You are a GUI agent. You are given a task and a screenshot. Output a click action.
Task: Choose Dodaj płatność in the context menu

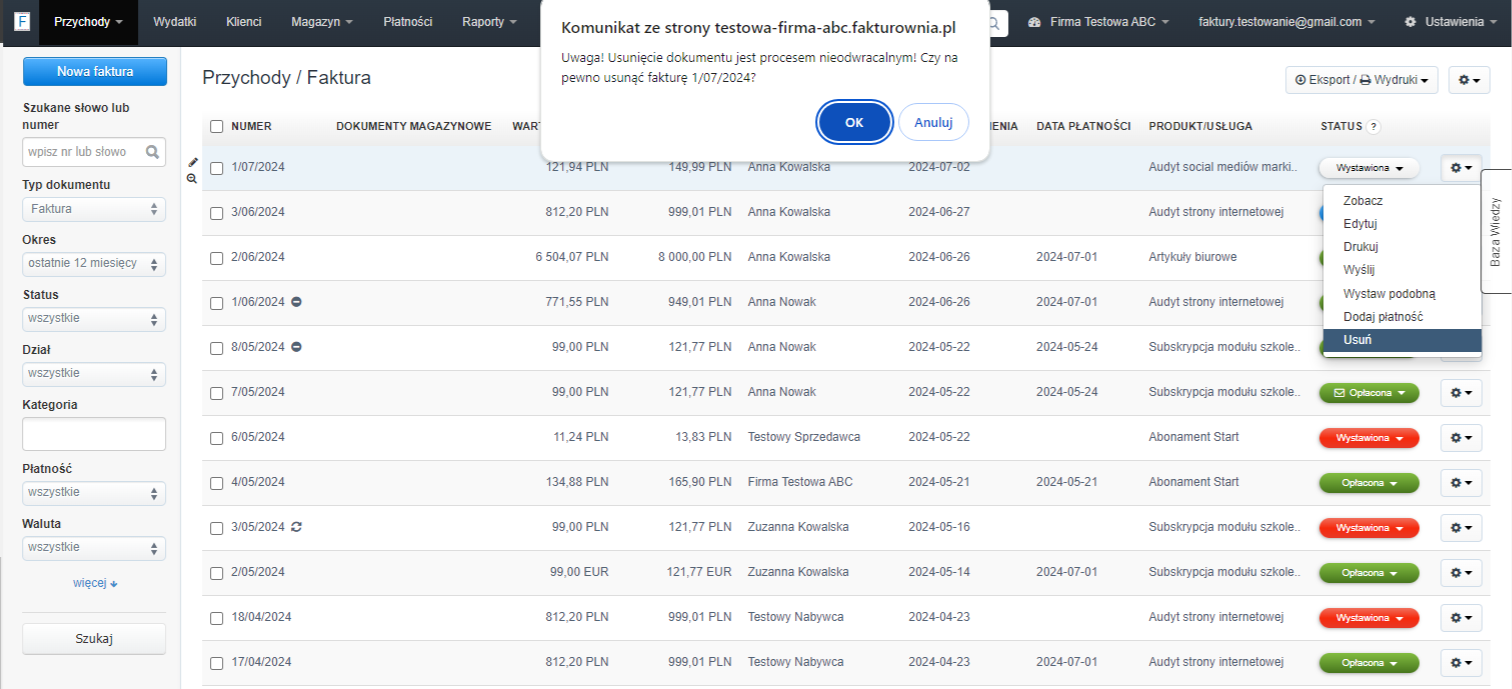click(x=1402, y=317)
